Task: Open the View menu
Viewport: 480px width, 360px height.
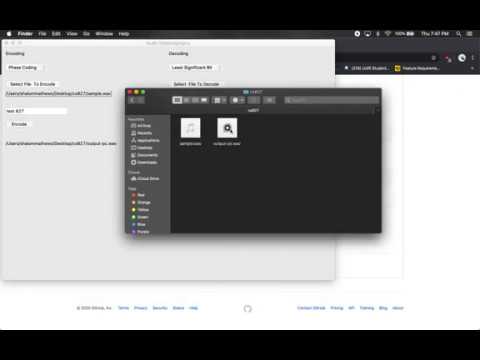Action: point(72,34)
